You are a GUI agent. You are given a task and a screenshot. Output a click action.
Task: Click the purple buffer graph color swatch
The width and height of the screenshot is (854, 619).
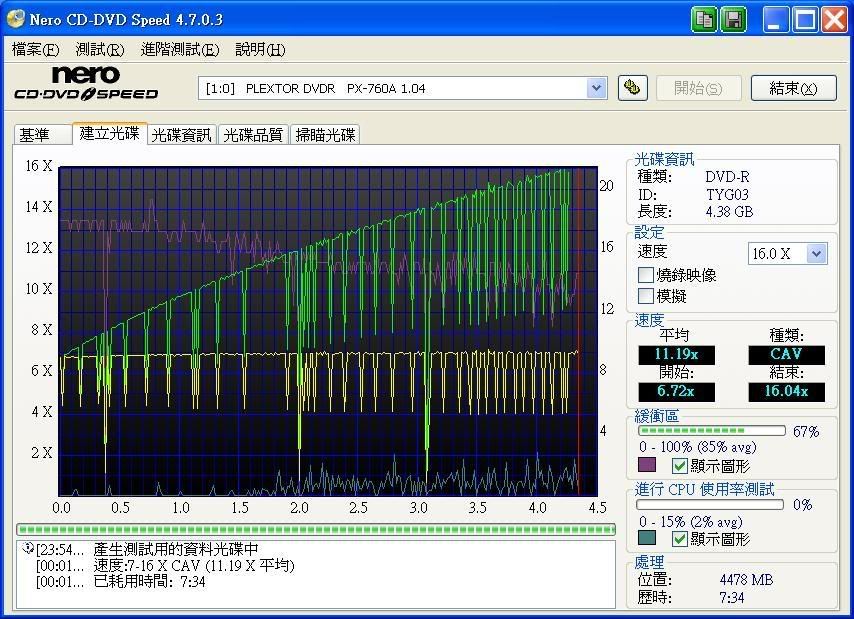point(647,466)
